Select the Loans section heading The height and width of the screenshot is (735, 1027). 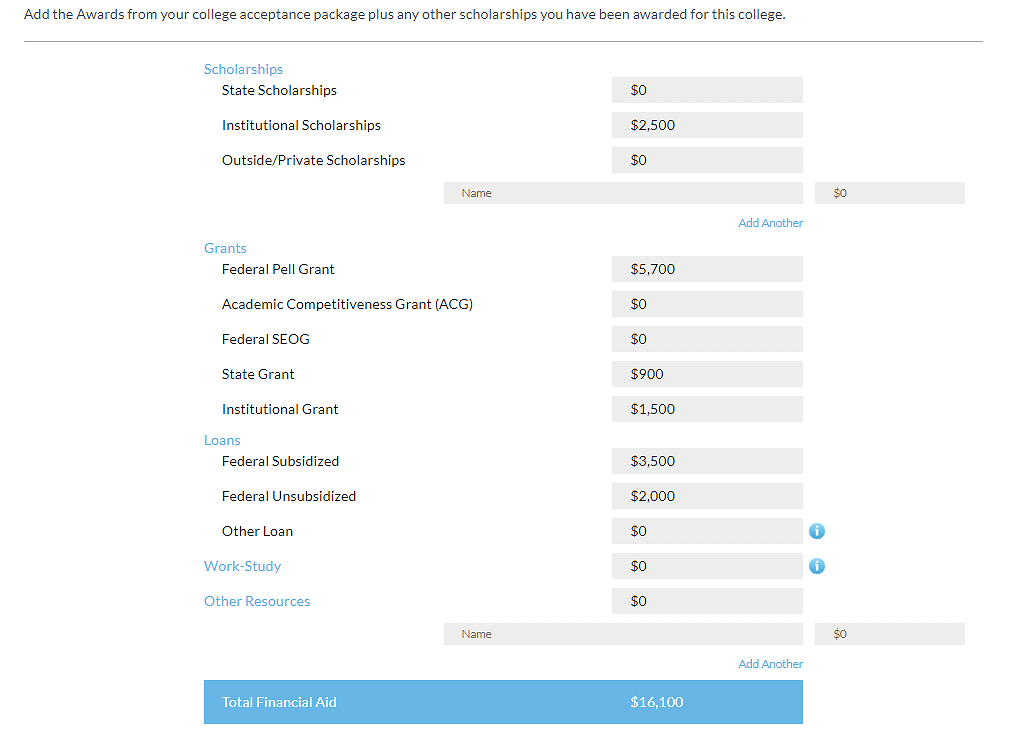[x=222, y=440]
